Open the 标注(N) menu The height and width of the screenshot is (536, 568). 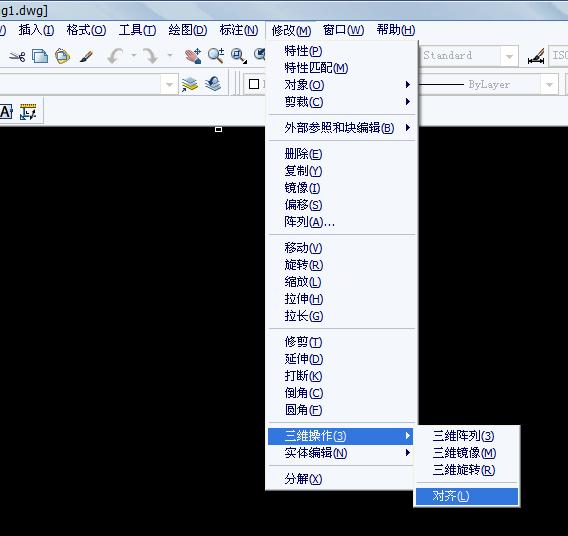[x=239, y=30]
